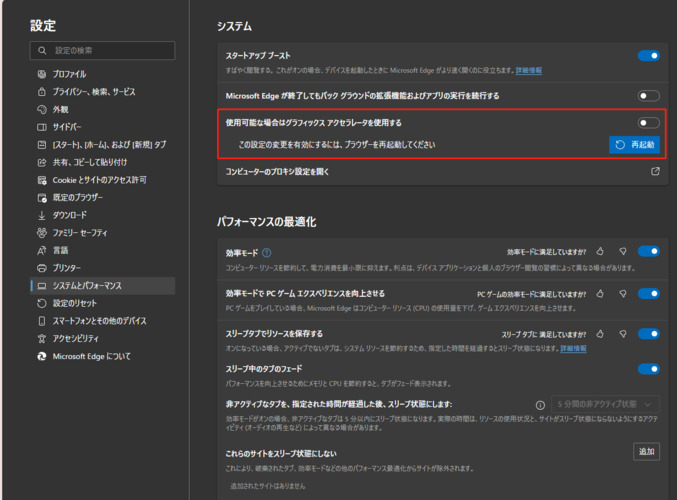Click the share icon beside 共有、コピーして貼り付け
677x500 pixels.
click(x=41, y=162)
